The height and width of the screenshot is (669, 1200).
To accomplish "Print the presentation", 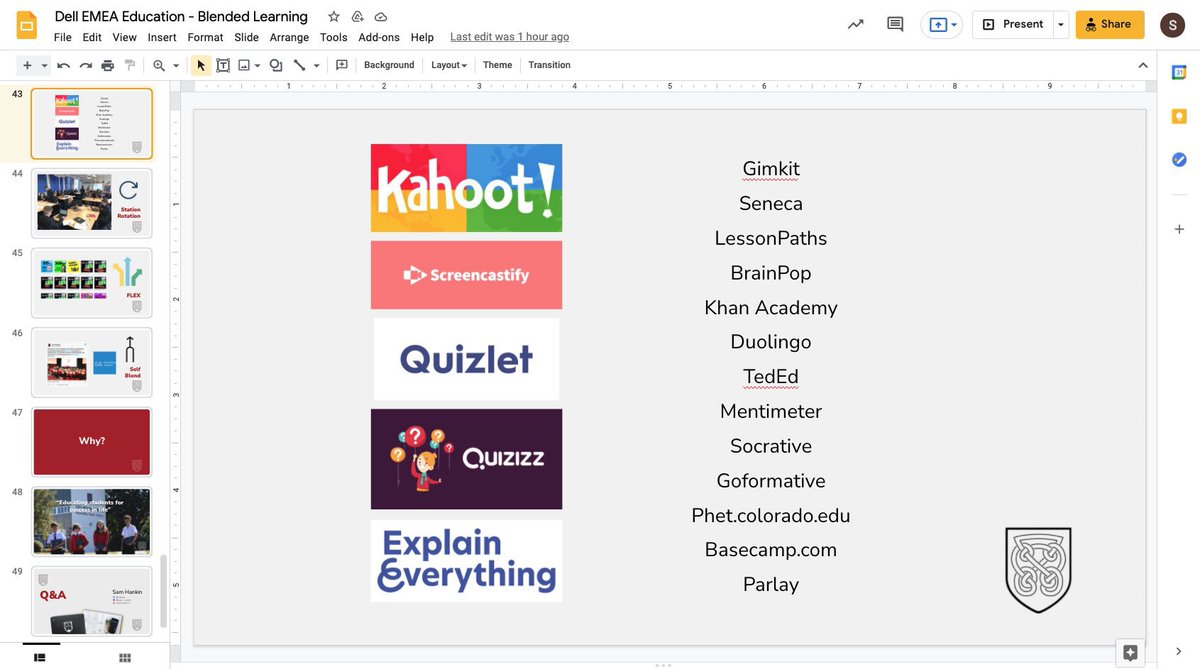I will [107, 65].
